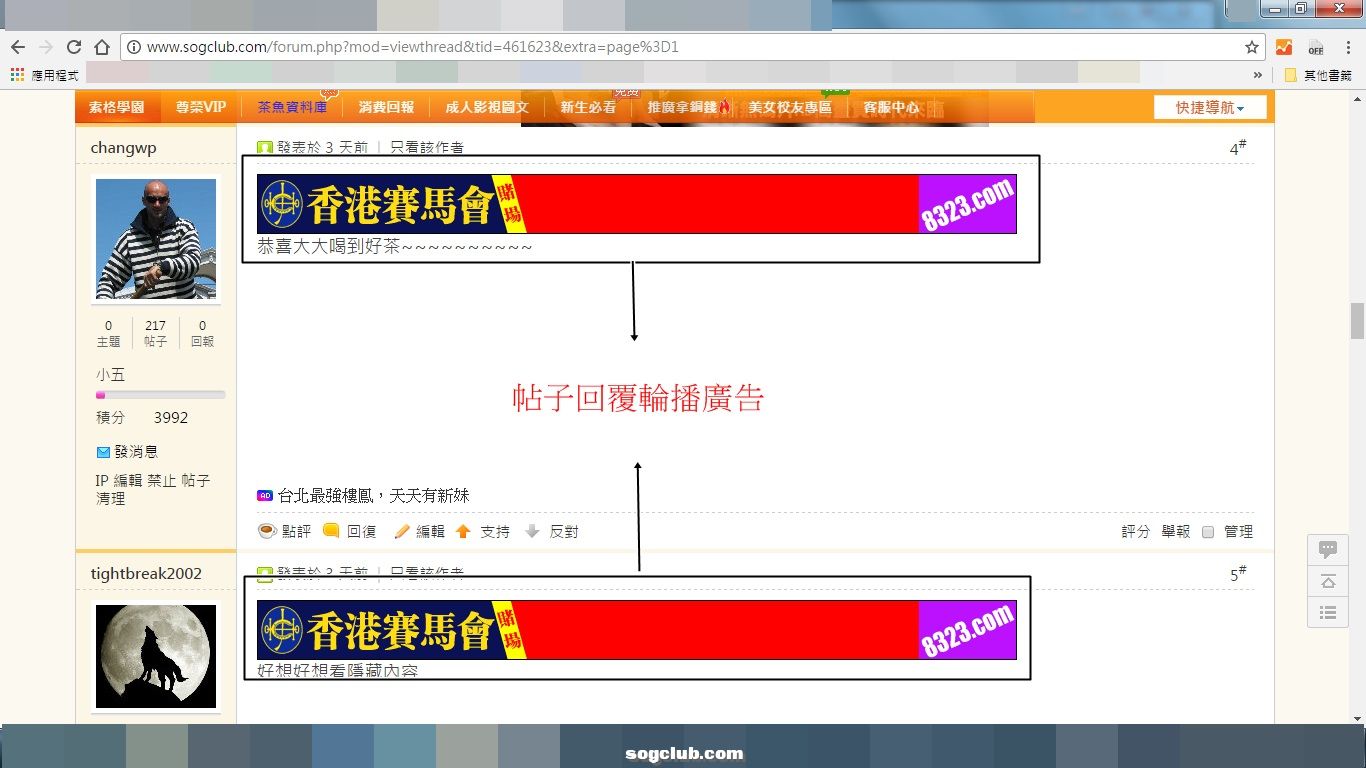Open post number 4# link
This screenshot has width=1366, height=768.
1238,148
